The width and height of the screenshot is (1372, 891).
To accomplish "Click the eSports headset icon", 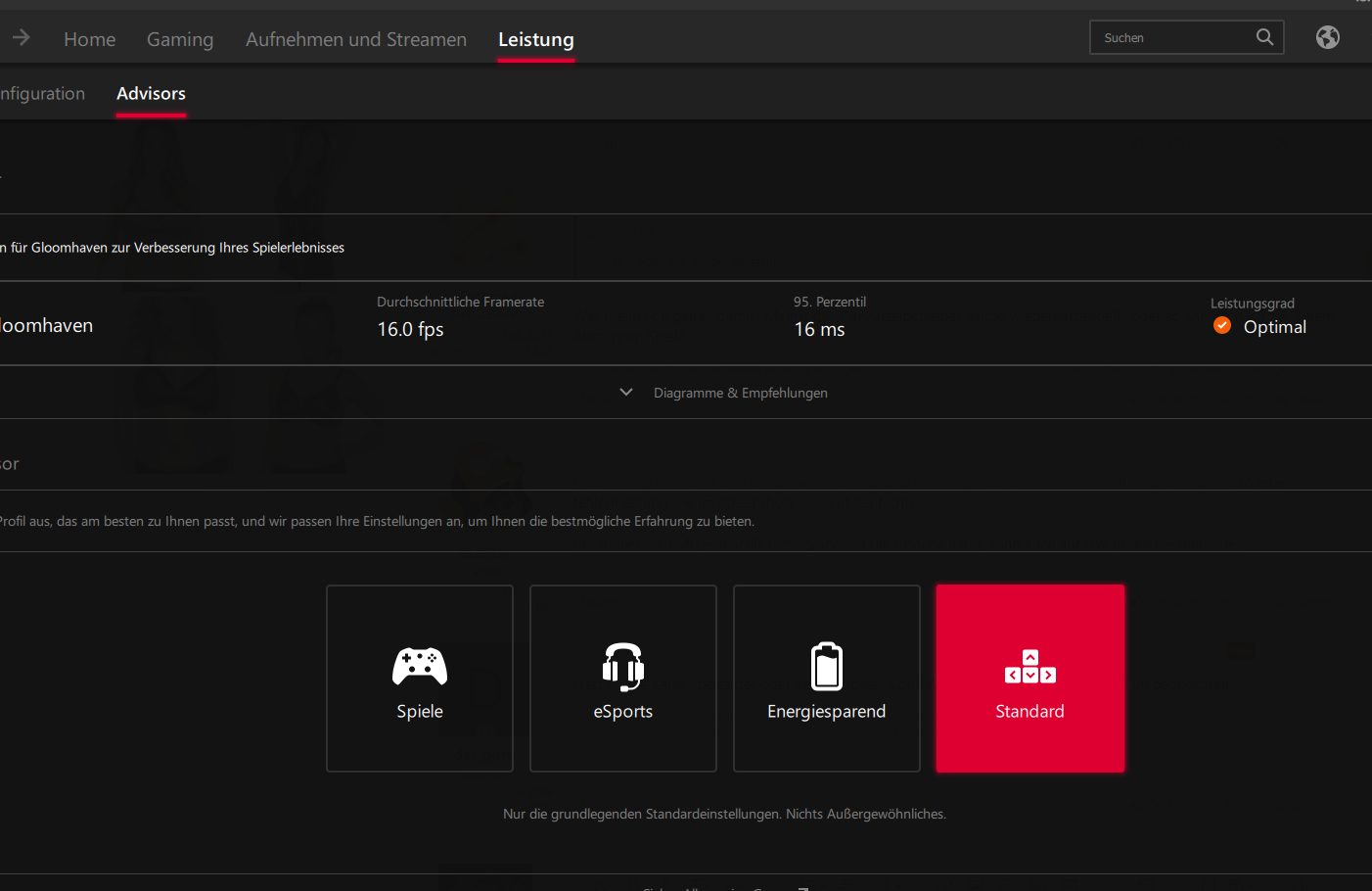I will pyautogui.click(x=622, y=665).
